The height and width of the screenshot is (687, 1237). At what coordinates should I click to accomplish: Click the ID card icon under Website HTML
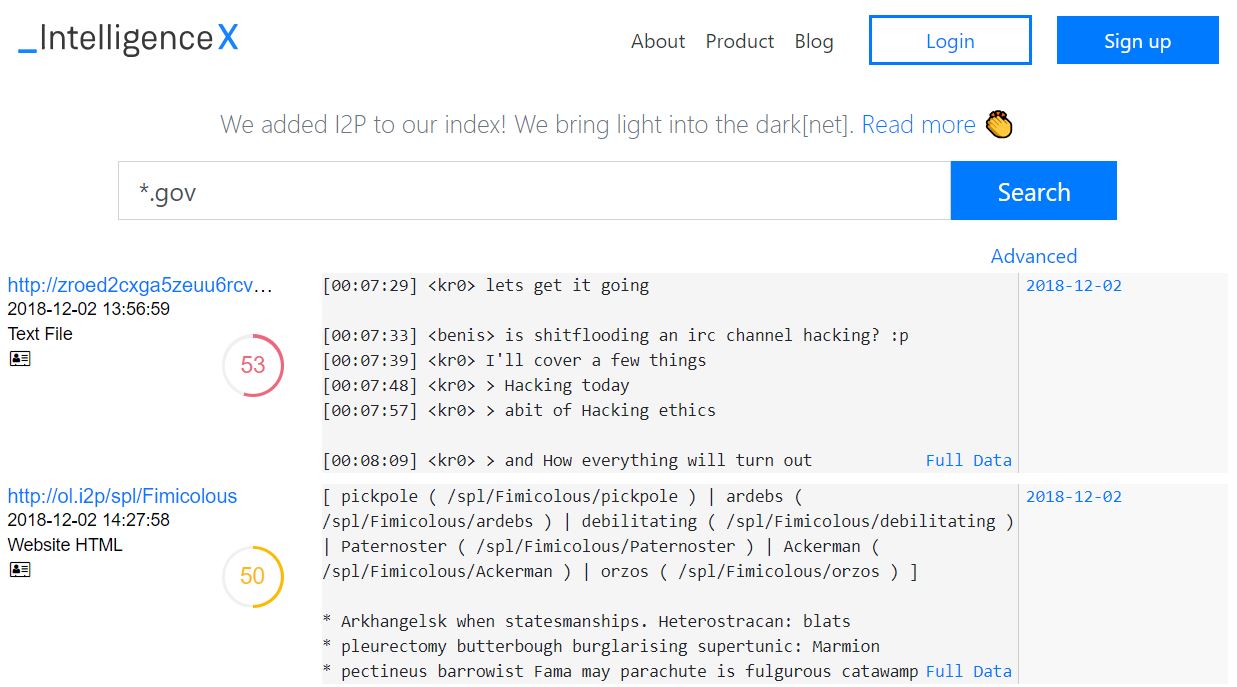20,569
